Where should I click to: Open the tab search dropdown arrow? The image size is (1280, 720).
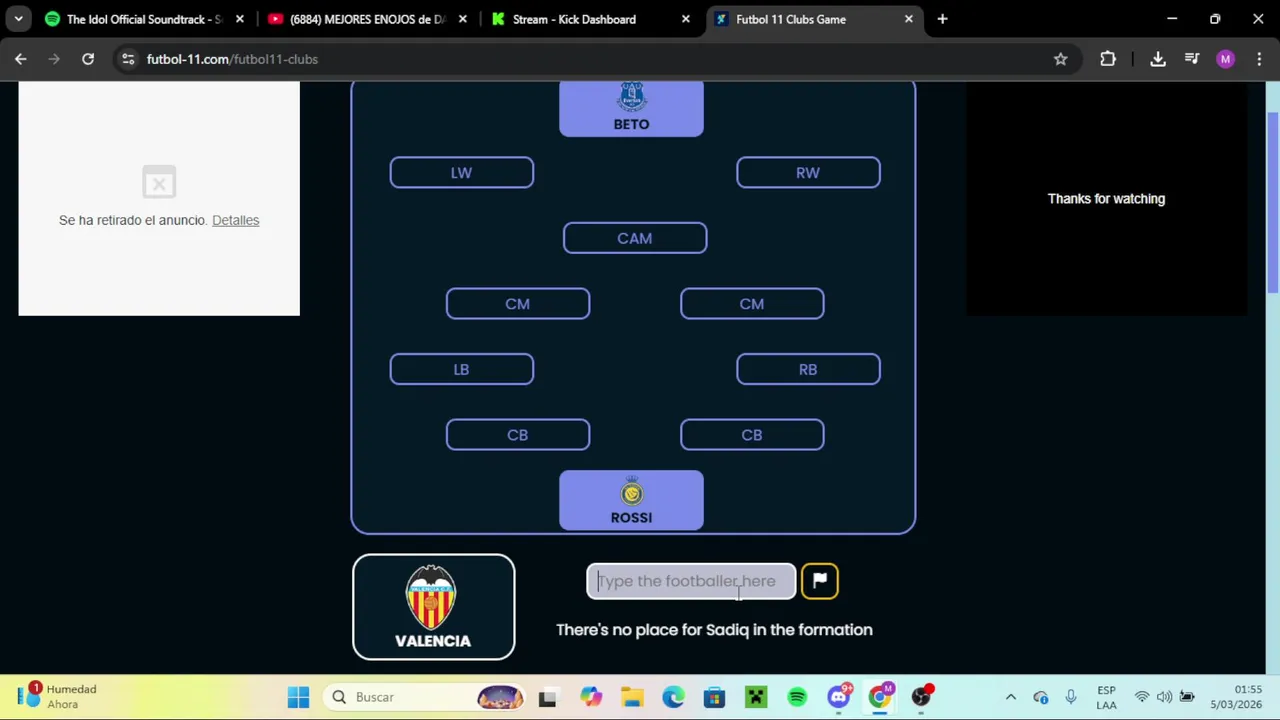point(18,19)
